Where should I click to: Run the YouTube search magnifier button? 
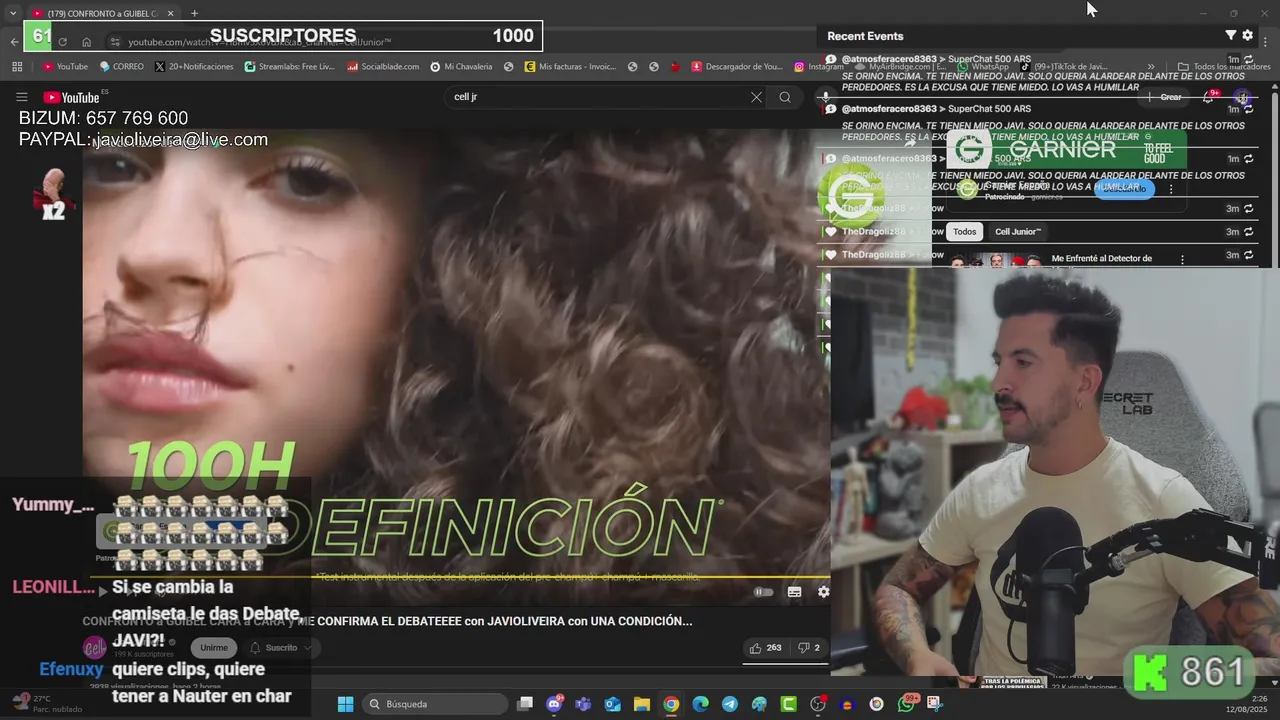(x=785, y=97)
